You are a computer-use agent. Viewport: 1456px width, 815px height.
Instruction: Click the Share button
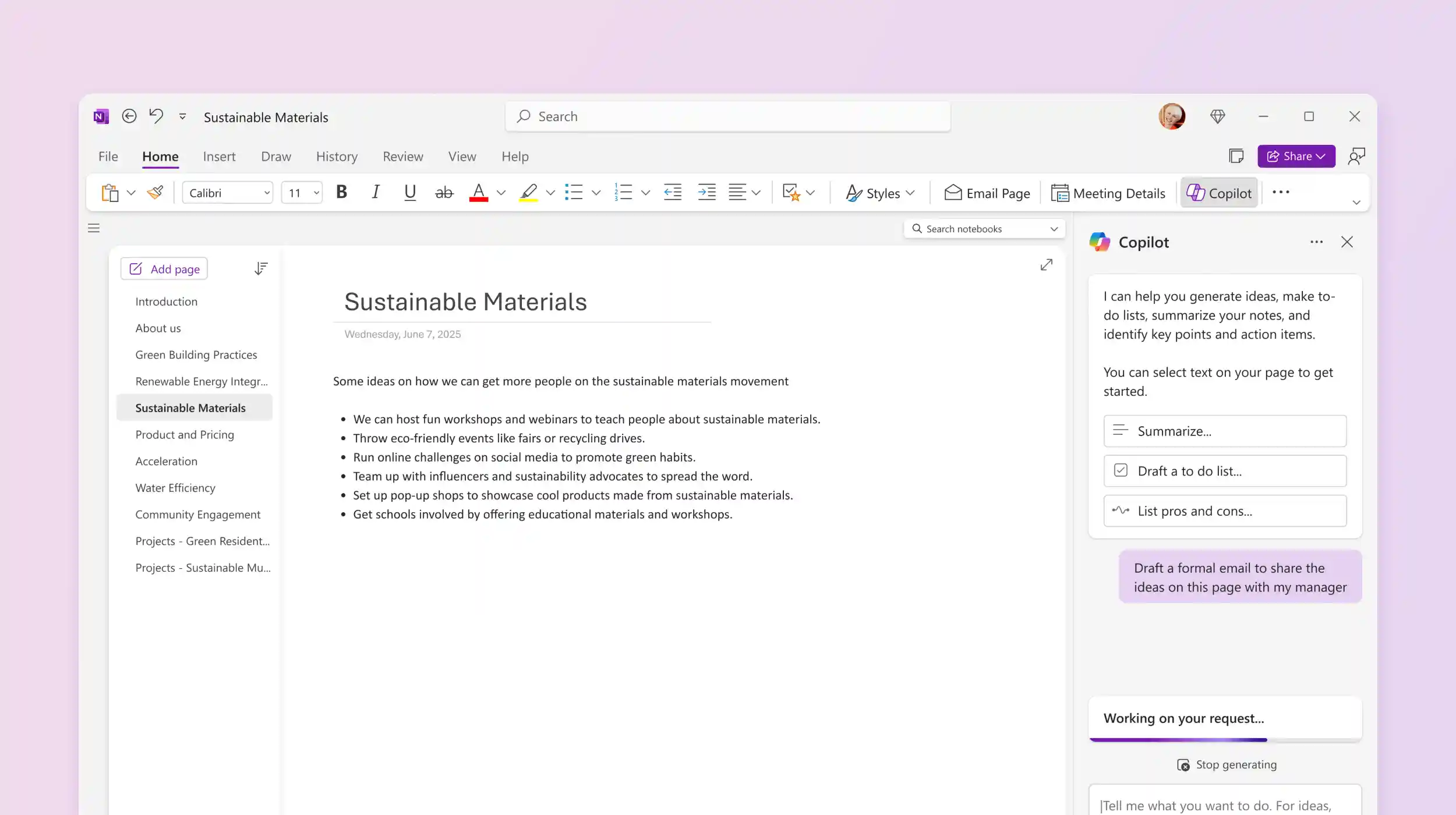coord(1296,156)
